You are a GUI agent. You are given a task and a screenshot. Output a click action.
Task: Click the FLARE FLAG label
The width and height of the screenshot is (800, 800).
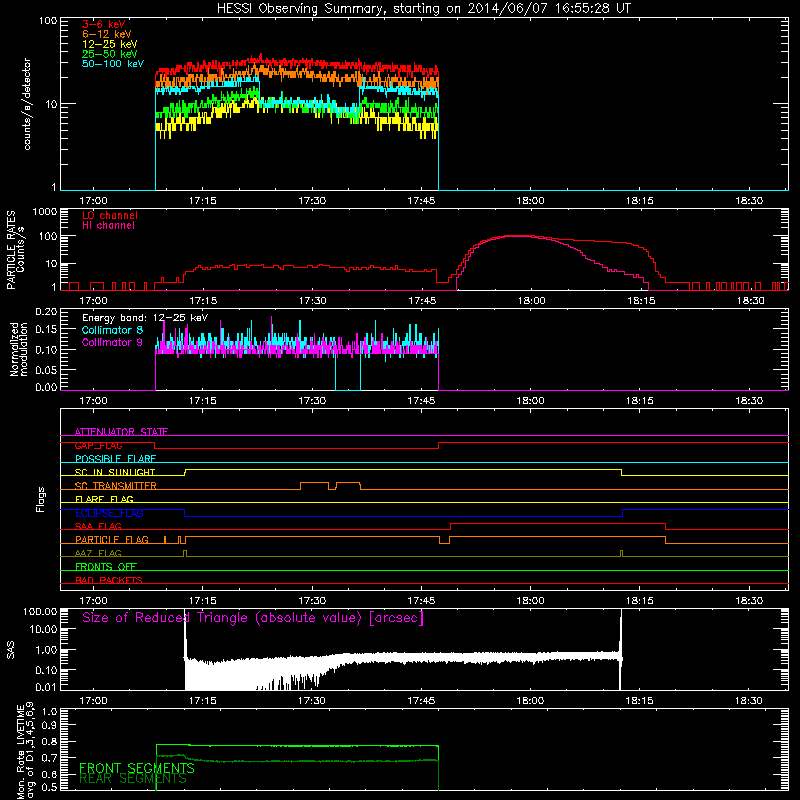pyautogui.click(x=104, y=499)
